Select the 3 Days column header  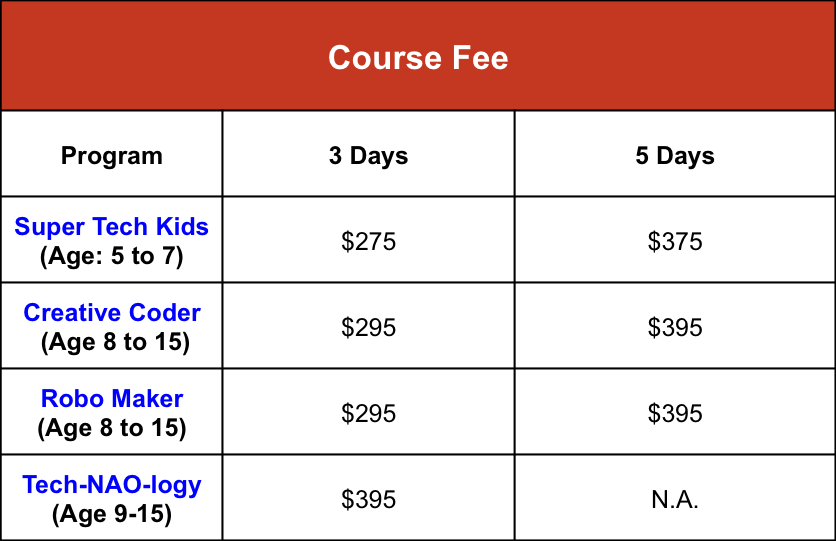368,156
